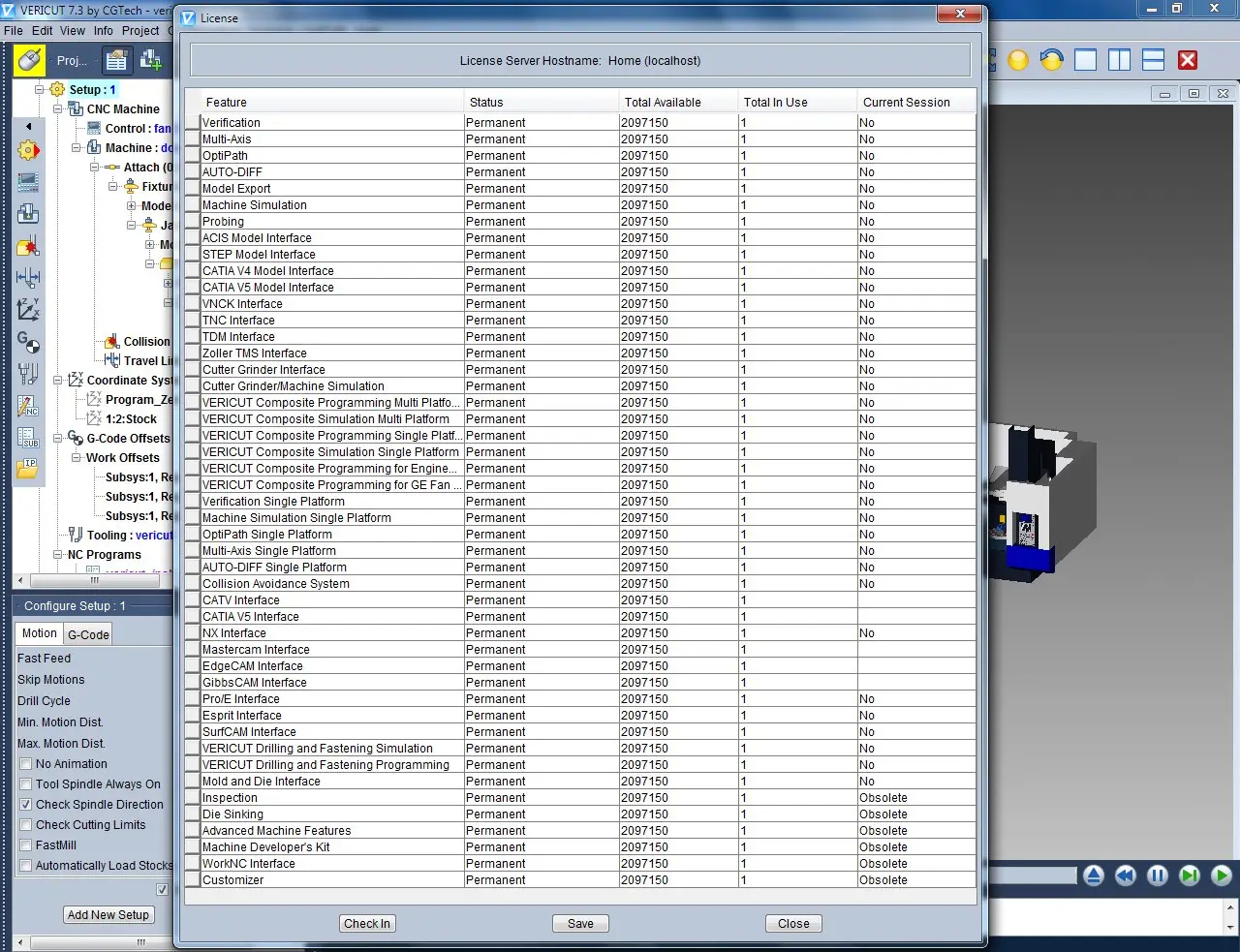Select the machine sidebar icon
This screenshot has width=1240, height=952.
(x=28, y=214)
